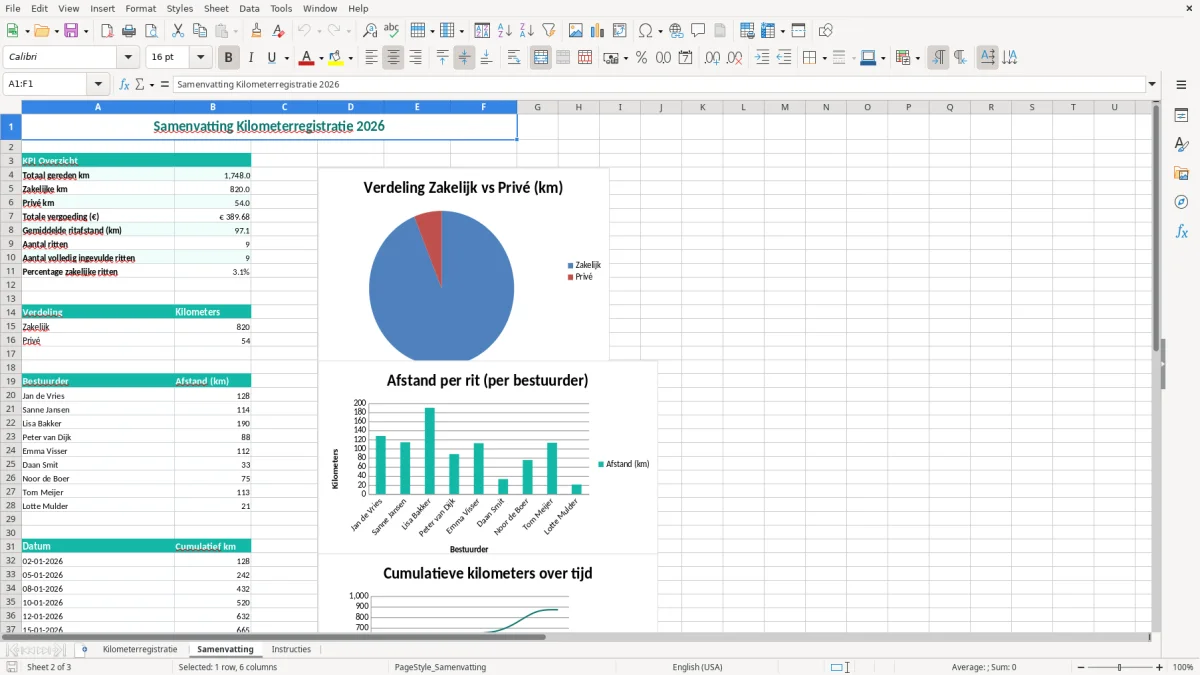Apply the yellow highlighting color swatch
The width and height of the screenshot is (1200, 675).
pyautogui.click(x=336, y=58)
